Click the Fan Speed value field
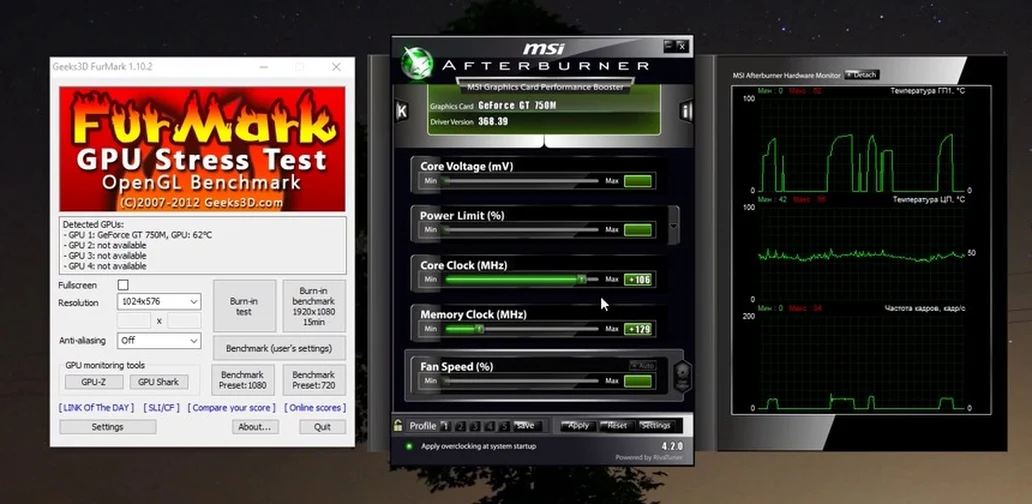1032x504 pixels. pyautogui.click(x=638, y=381)
